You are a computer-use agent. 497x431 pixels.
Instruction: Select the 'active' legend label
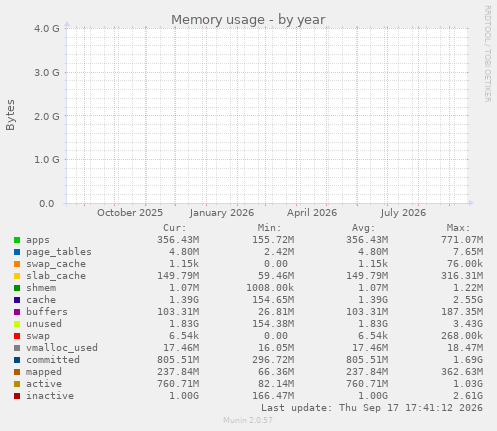click(x=44, y=384)
